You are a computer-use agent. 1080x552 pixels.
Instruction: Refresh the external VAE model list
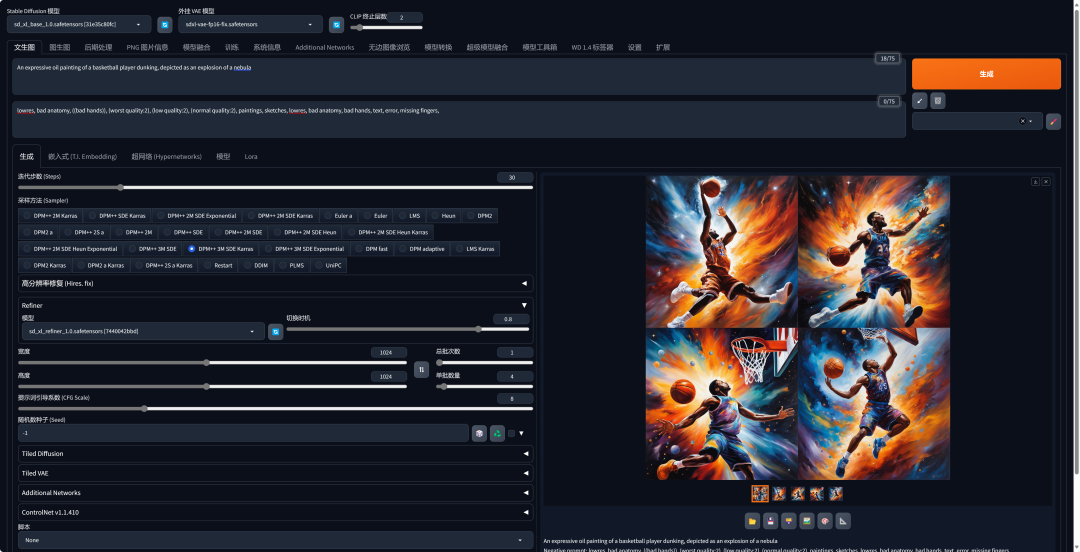(x=336, y=24)
